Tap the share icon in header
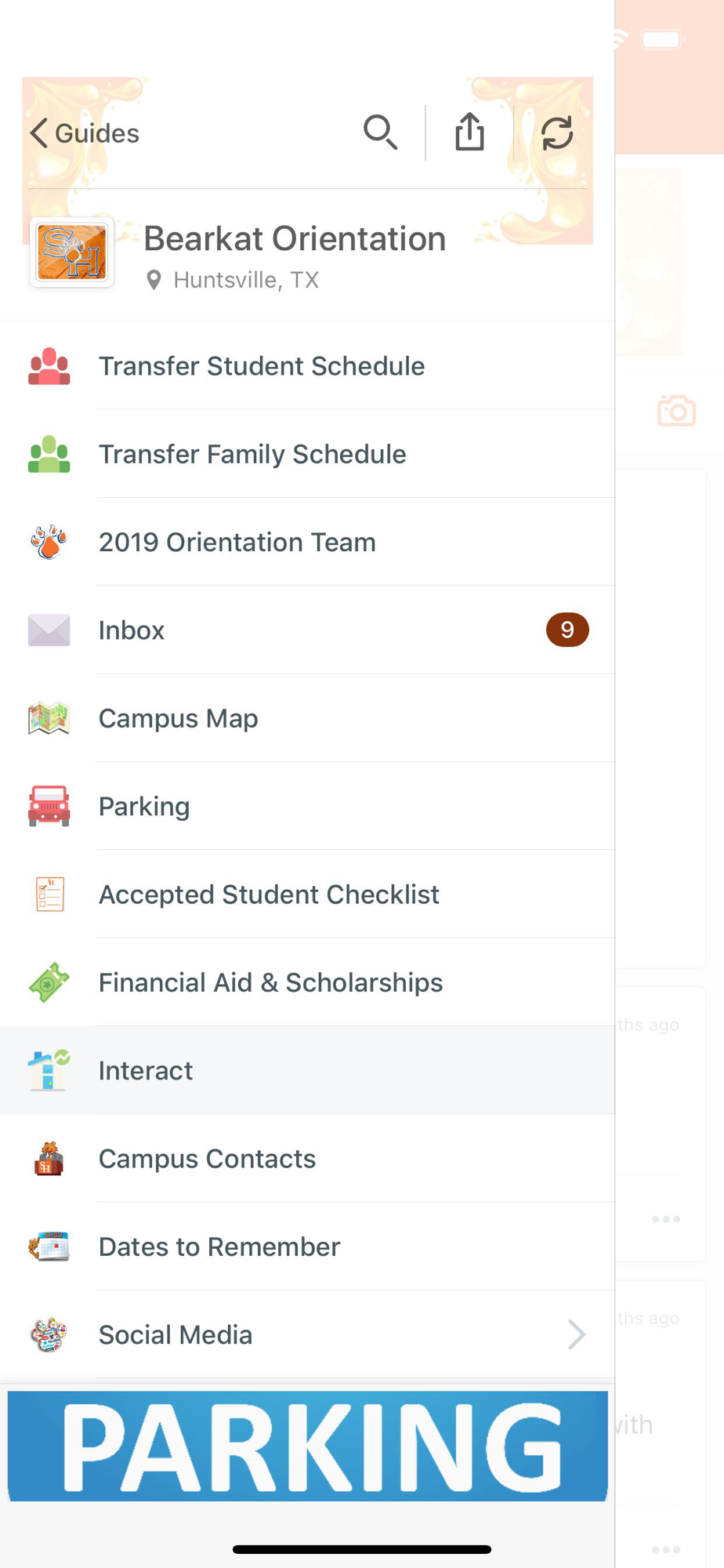The width and height of the screenshot is (724, 1568). [x=469, y=132]
